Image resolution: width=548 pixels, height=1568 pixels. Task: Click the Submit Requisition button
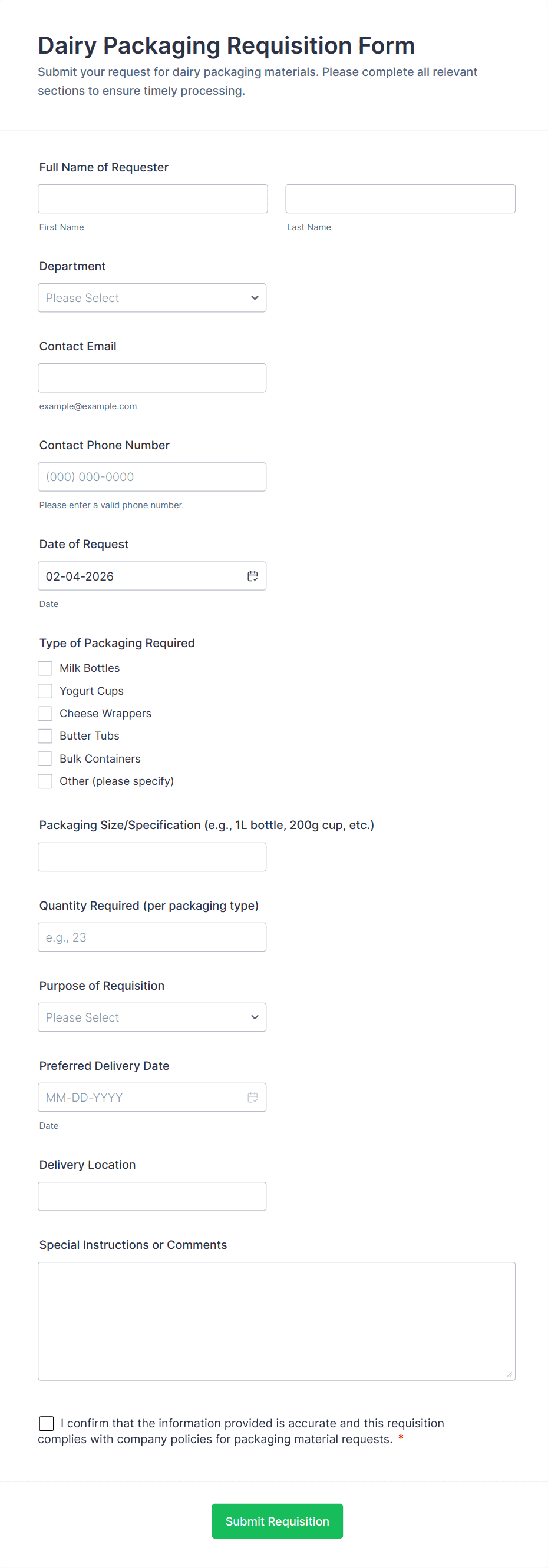(x=277, y=1520)
